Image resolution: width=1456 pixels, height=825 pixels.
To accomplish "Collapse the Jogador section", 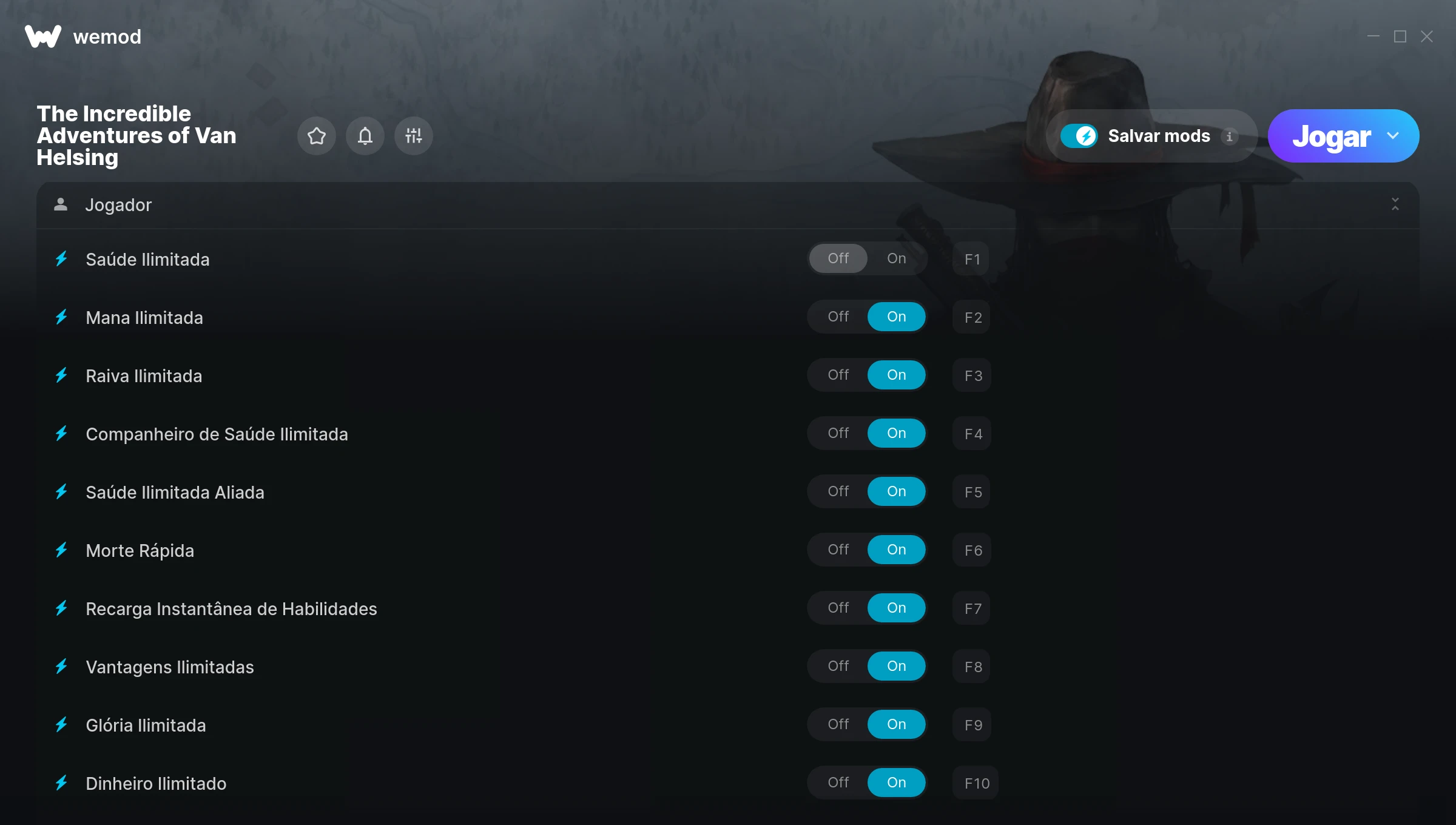I will click(1395, 204).
